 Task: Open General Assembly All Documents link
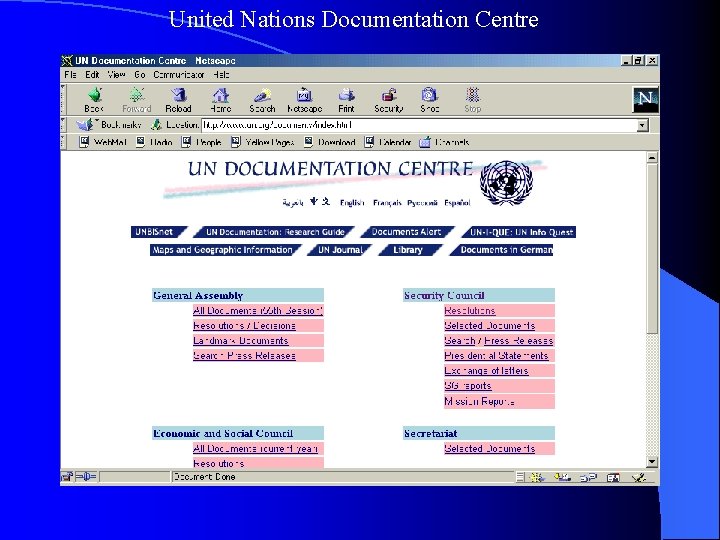click(258, 310)
